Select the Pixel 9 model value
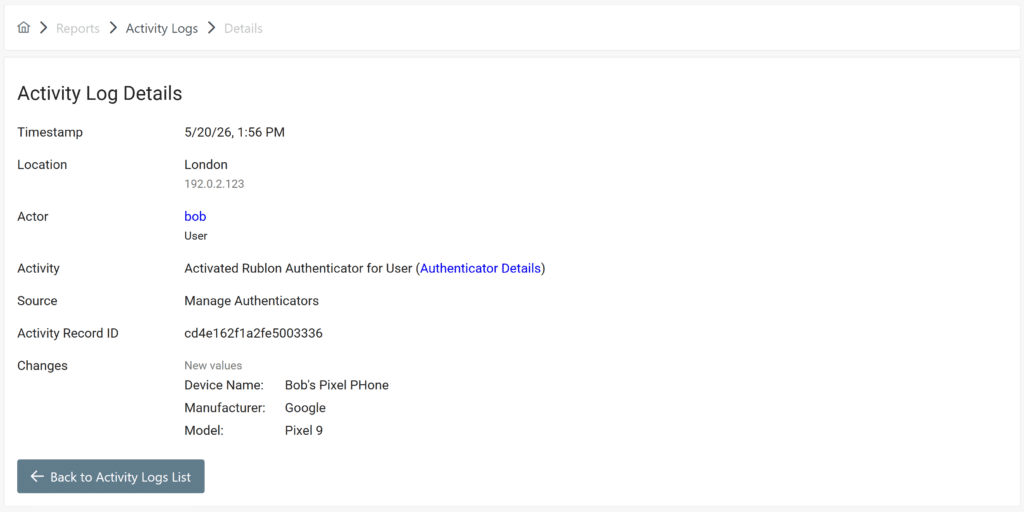This screenshot has height=512, width=1024. [x=304, y=431]
